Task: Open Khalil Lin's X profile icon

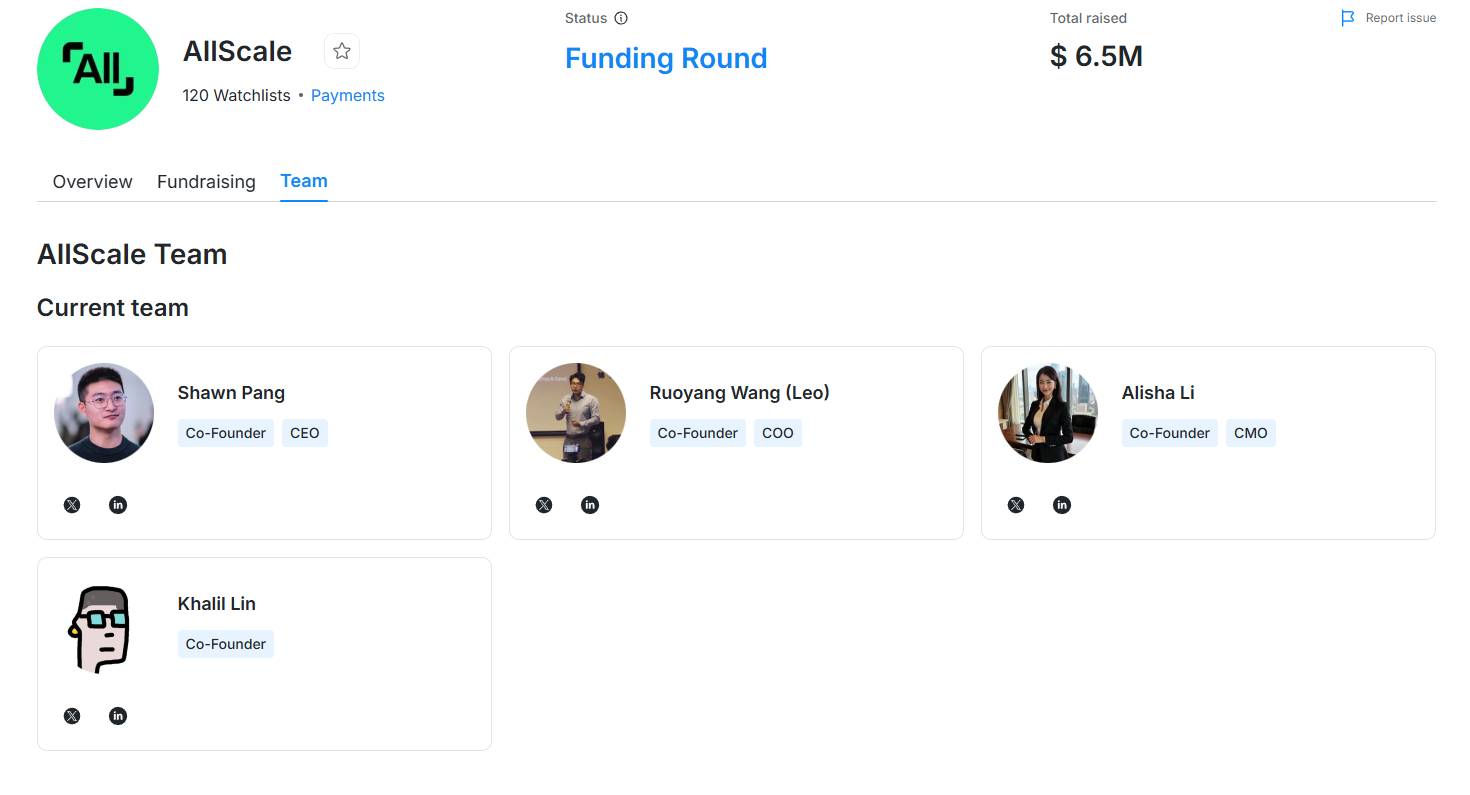Action: click(x=72, y=716)
